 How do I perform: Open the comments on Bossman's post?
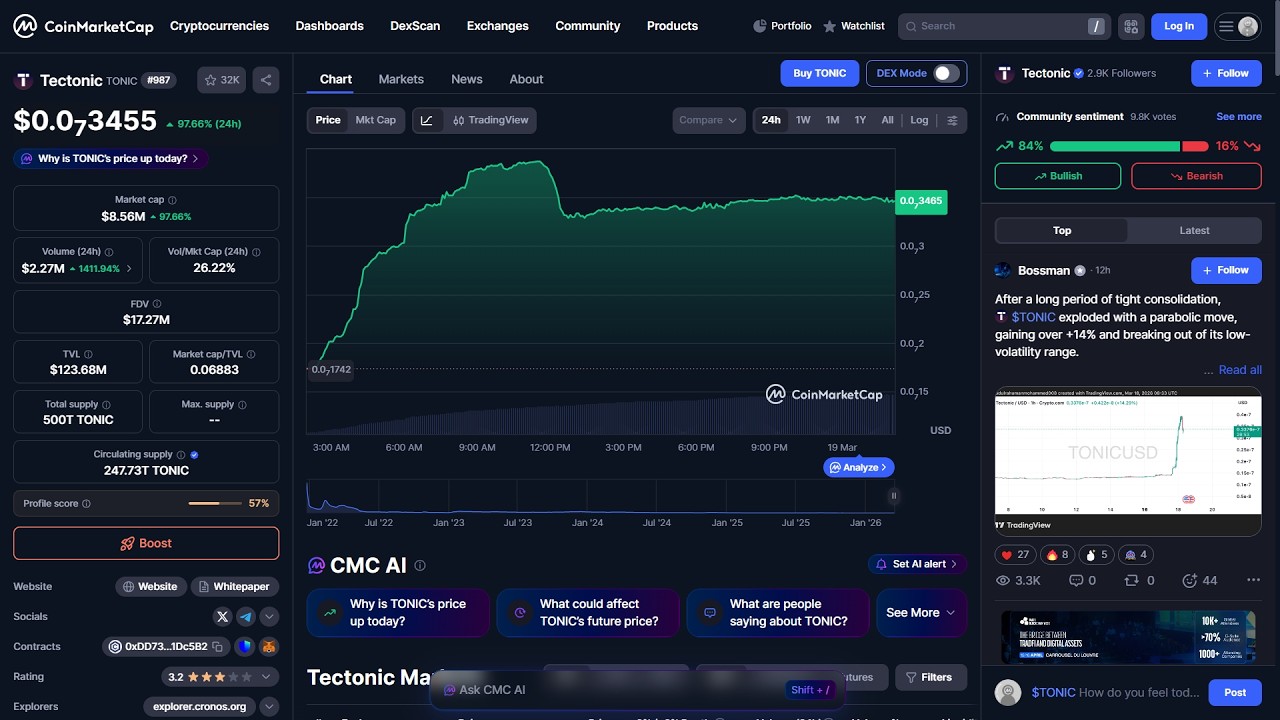(x=1083, y=580)
